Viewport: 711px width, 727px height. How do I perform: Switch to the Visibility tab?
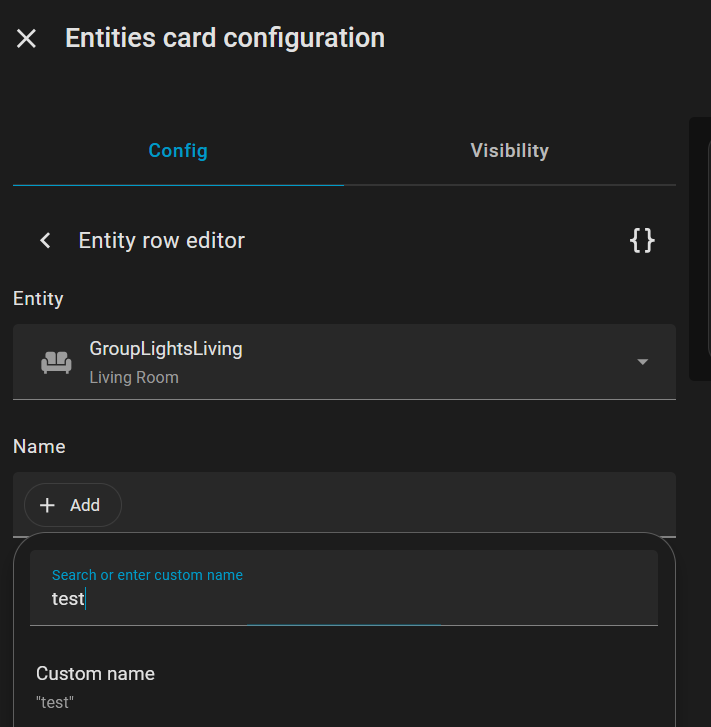[509, 151]
